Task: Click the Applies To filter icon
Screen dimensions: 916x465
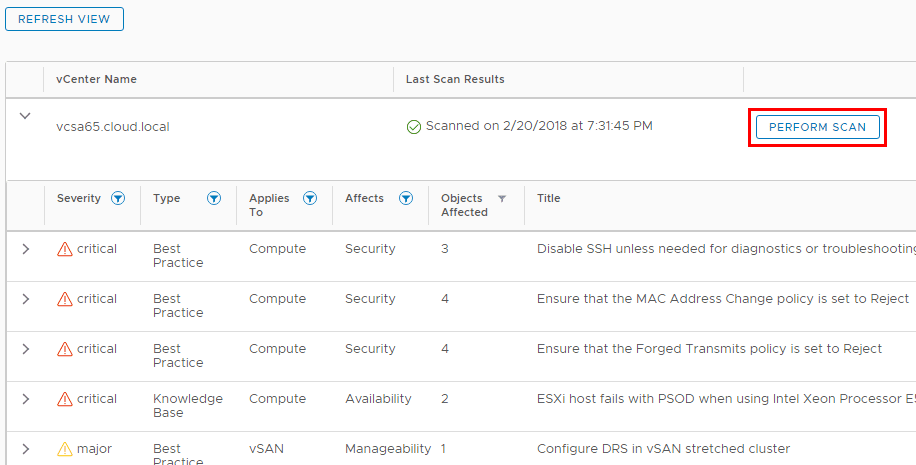Action: (310, 199)
